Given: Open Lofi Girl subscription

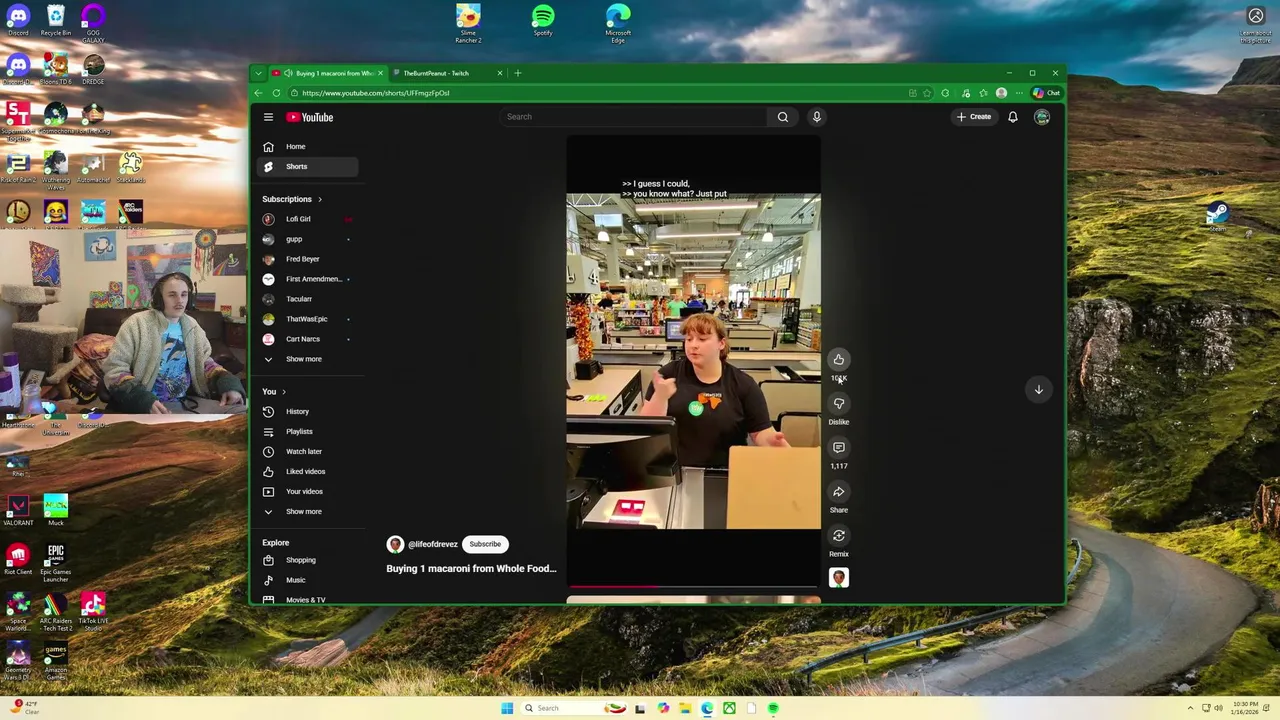Looking at the screenshot, I should point(307,219).
